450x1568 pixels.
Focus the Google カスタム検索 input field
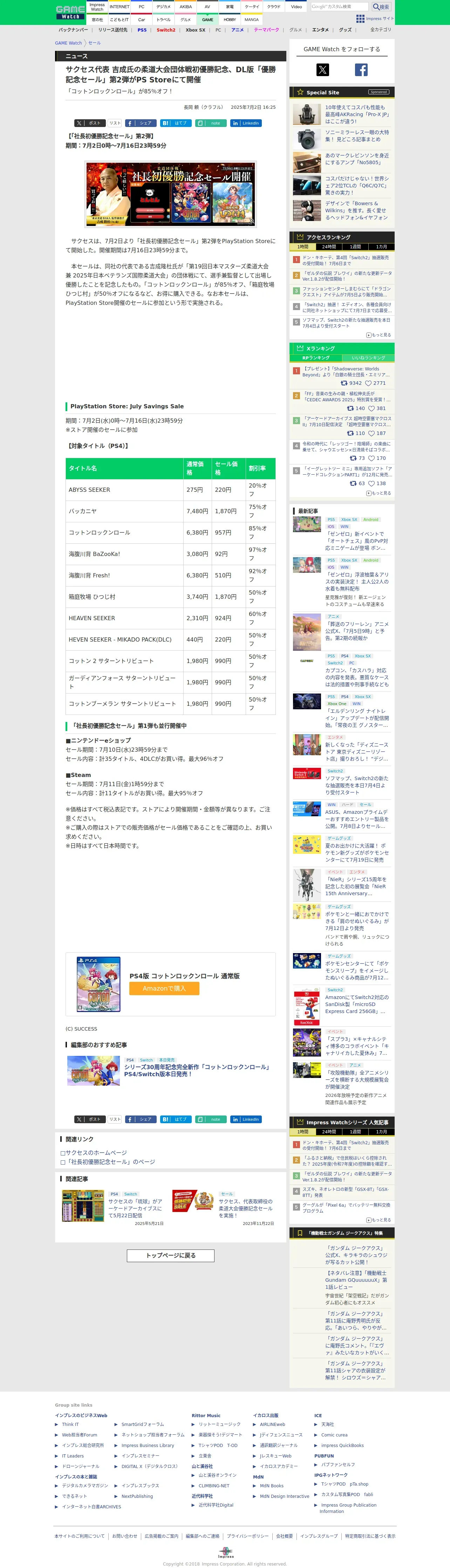coord(340,7)
